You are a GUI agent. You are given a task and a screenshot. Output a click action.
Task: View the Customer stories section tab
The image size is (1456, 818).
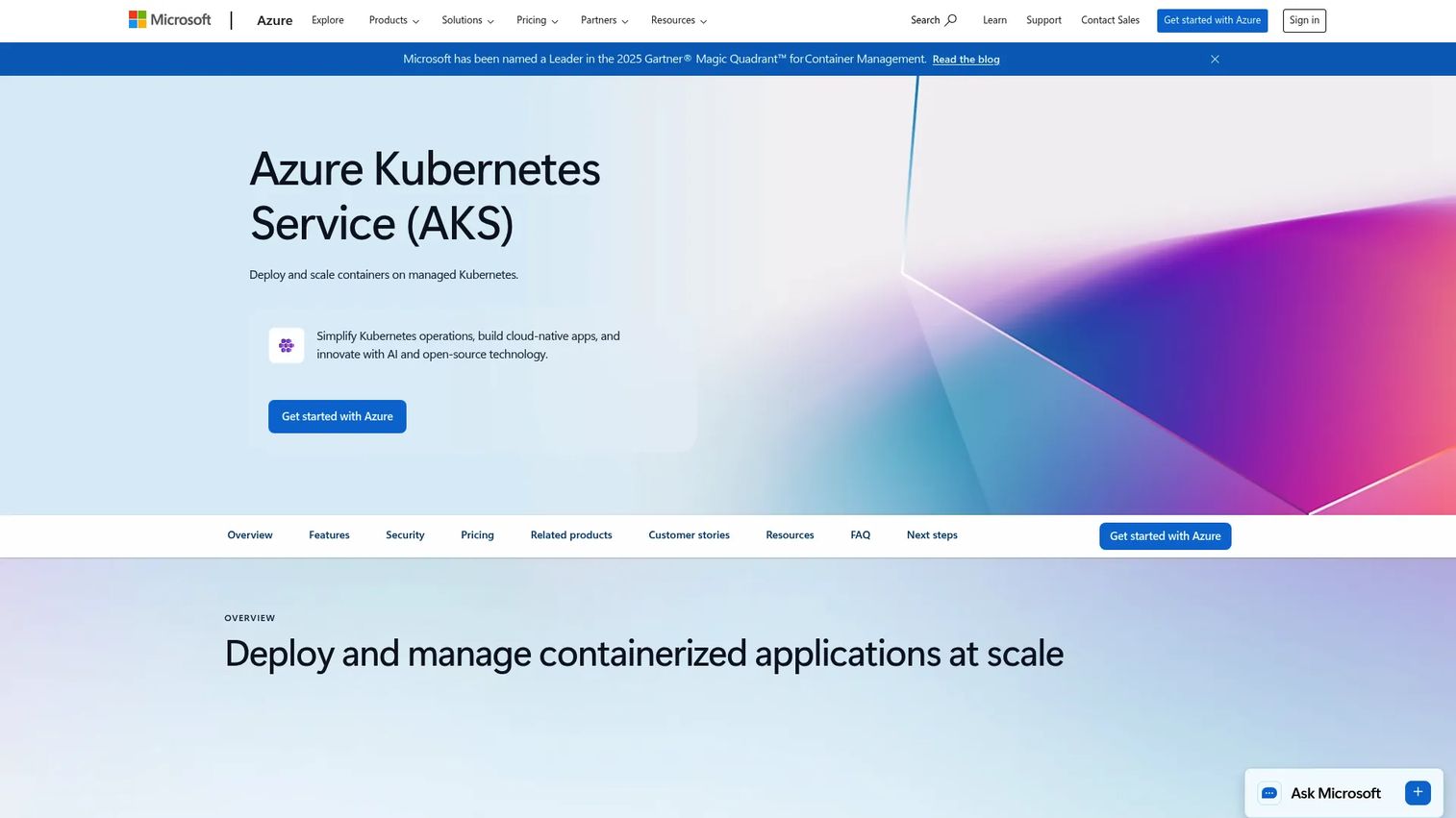pos(689,535)
